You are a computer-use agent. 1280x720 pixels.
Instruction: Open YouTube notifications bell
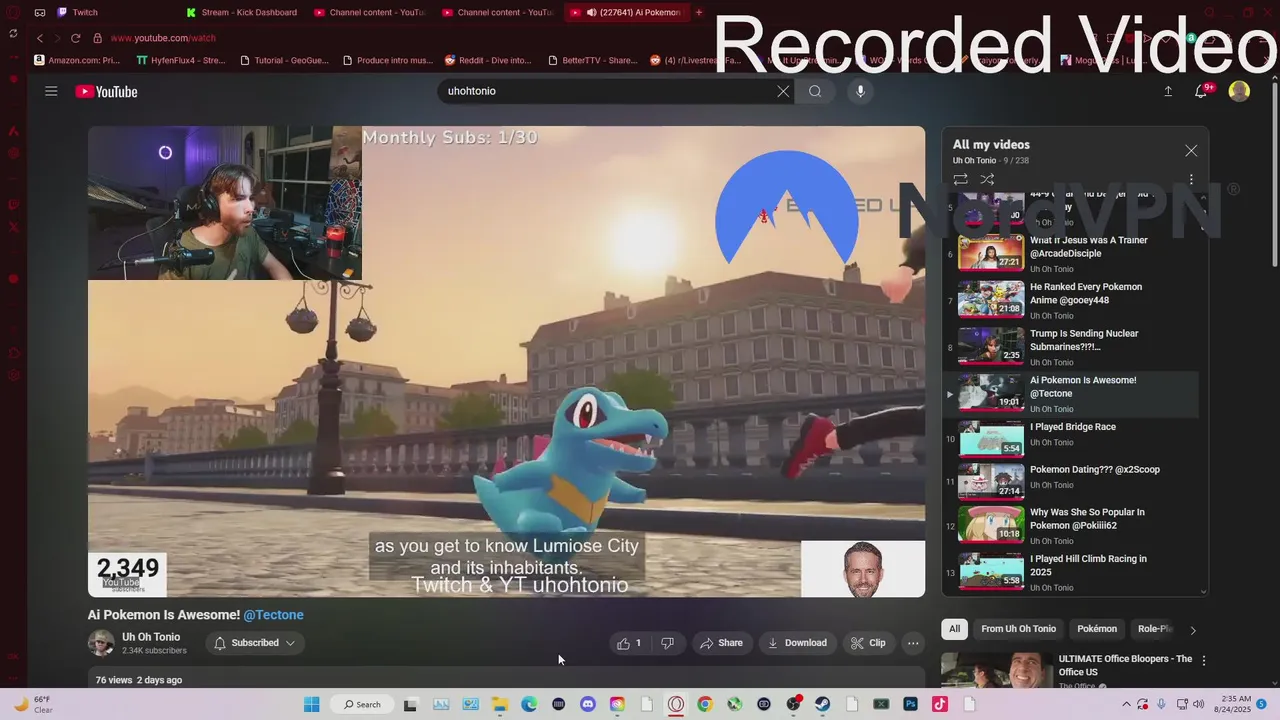click(x=1202, y=91)
